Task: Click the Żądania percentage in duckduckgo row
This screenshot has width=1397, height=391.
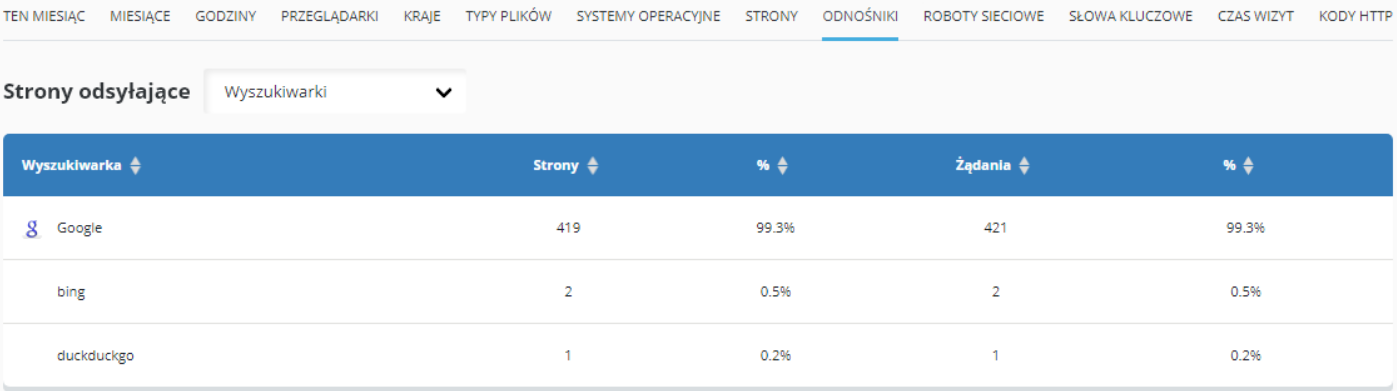Action: tap(1245, 355)
